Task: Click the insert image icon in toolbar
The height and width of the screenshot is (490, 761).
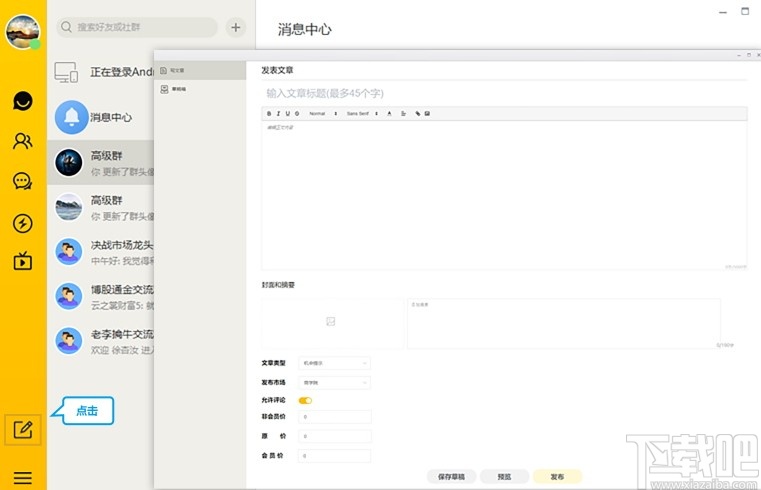Action: pyautogui.click(x=427, y=114)
